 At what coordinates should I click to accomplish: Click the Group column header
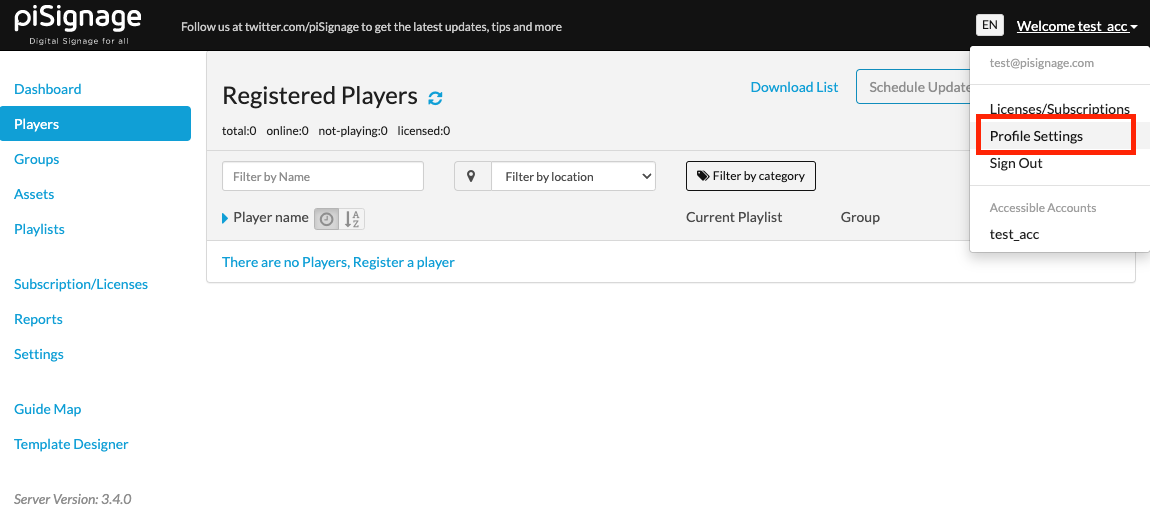click(860, 217)
